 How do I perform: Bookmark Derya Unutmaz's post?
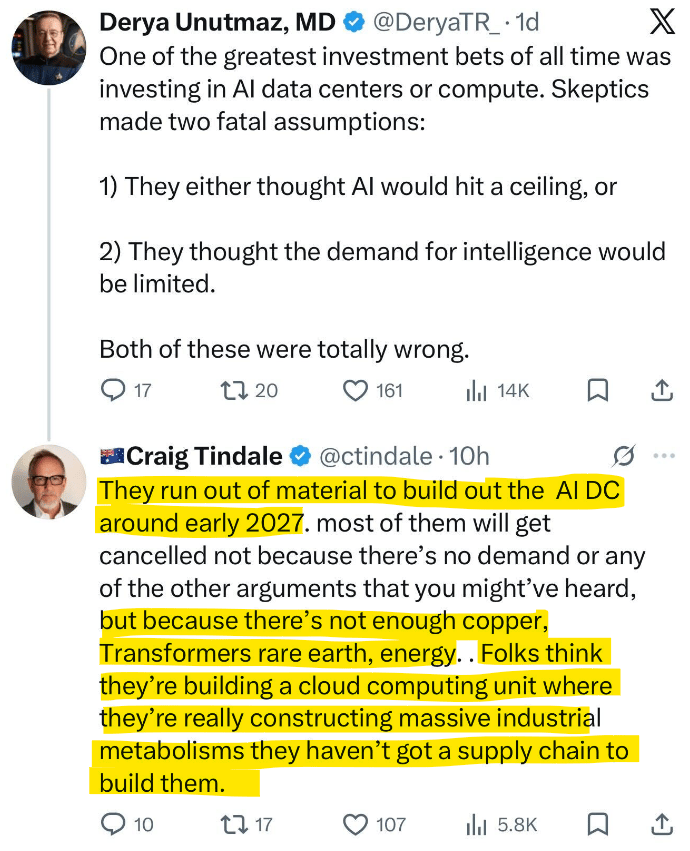coord(597,390)
